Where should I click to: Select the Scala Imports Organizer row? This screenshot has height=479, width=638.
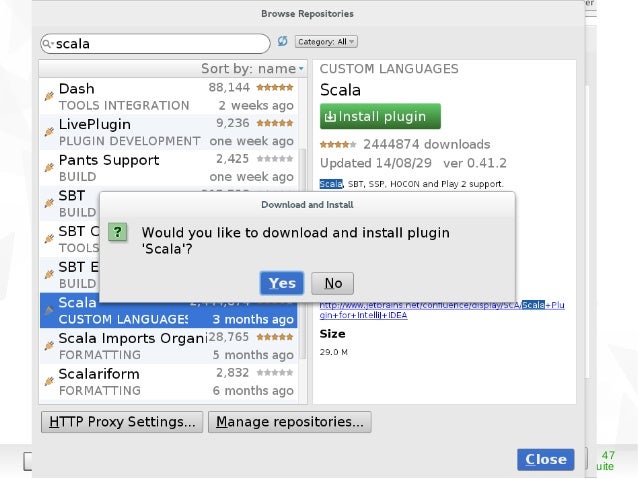[168, 346]
